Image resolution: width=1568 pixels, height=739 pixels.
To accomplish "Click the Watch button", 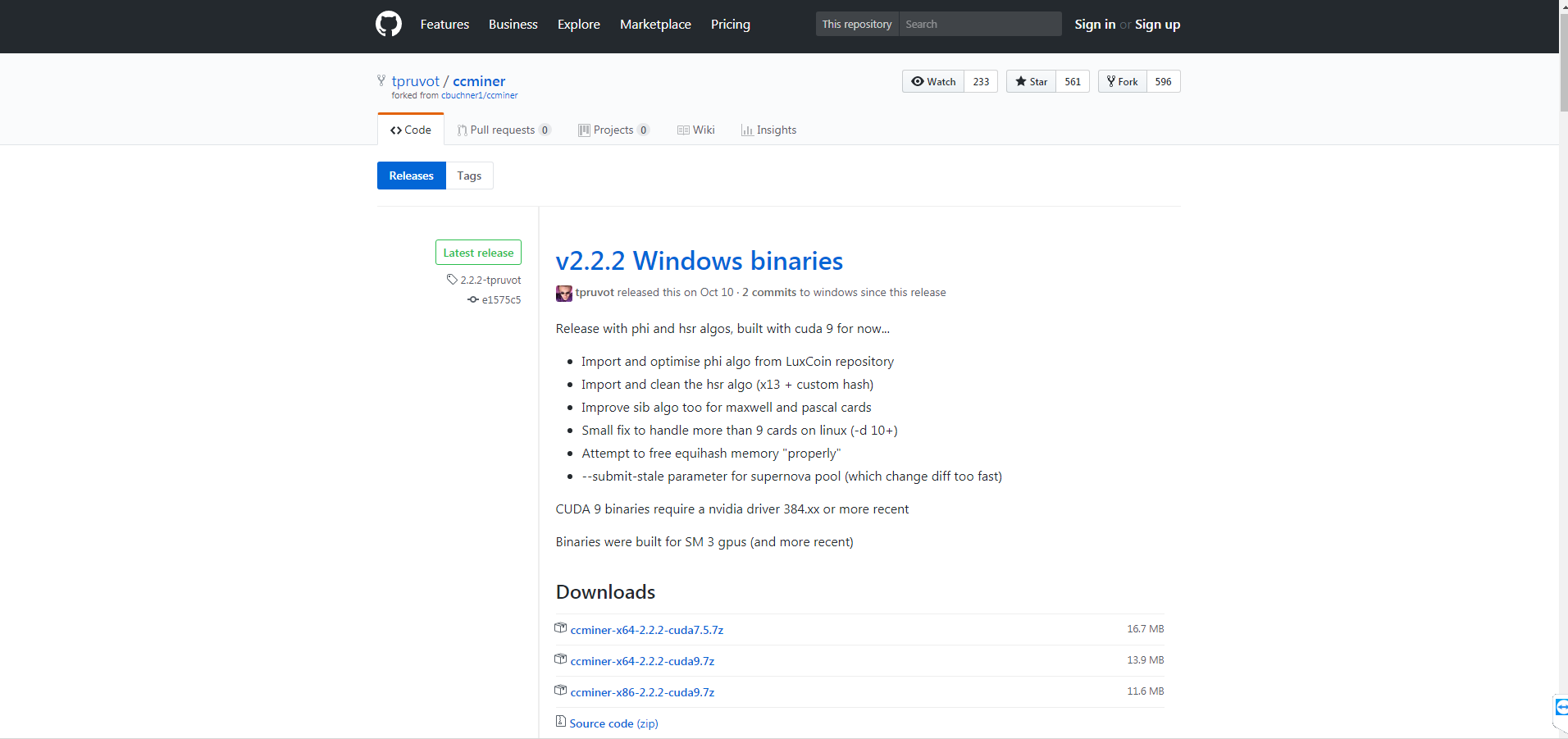I will coord(933,81).
